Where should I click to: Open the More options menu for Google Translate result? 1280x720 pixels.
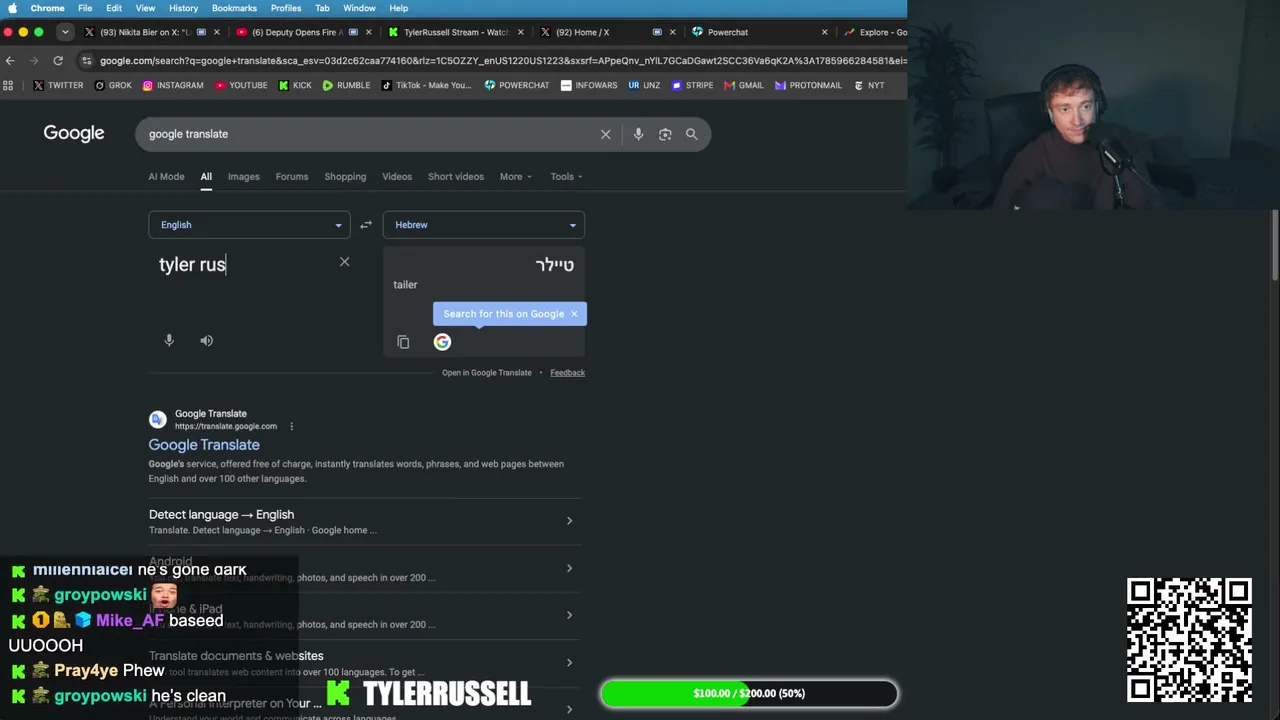(x=291, y=427)
